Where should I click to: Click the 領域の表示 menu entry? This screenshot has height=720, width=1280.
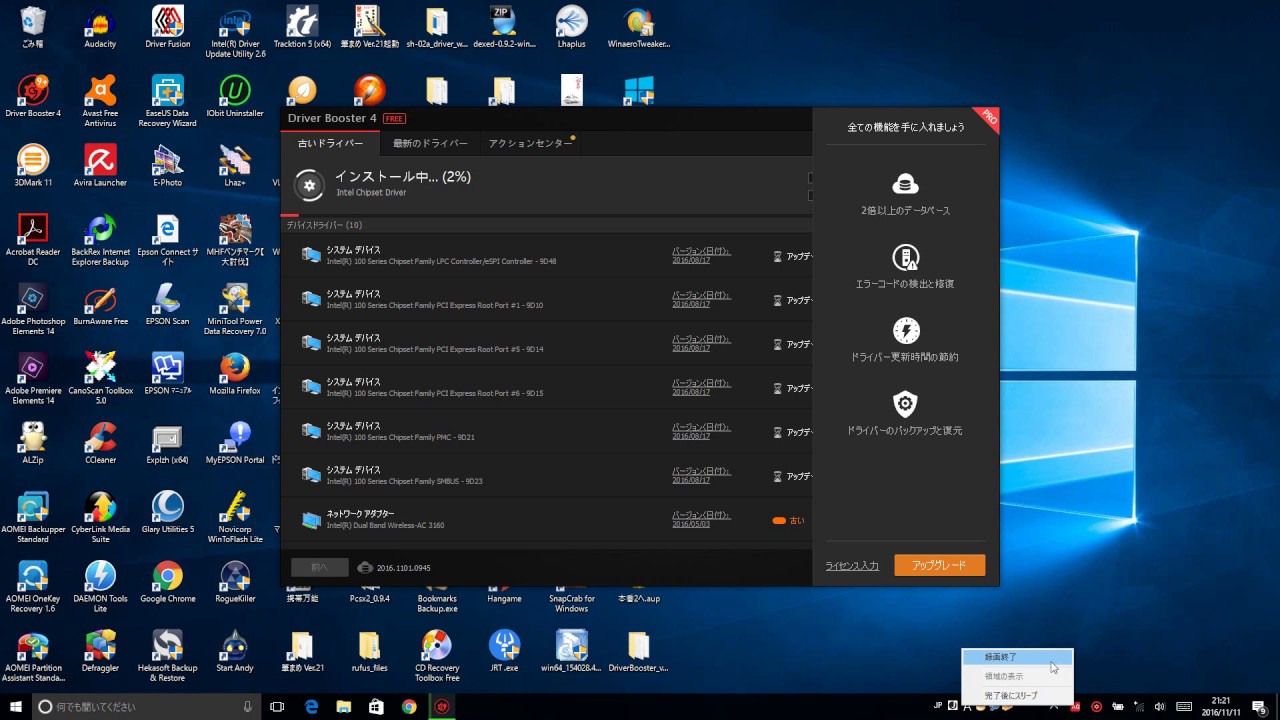1017,676
